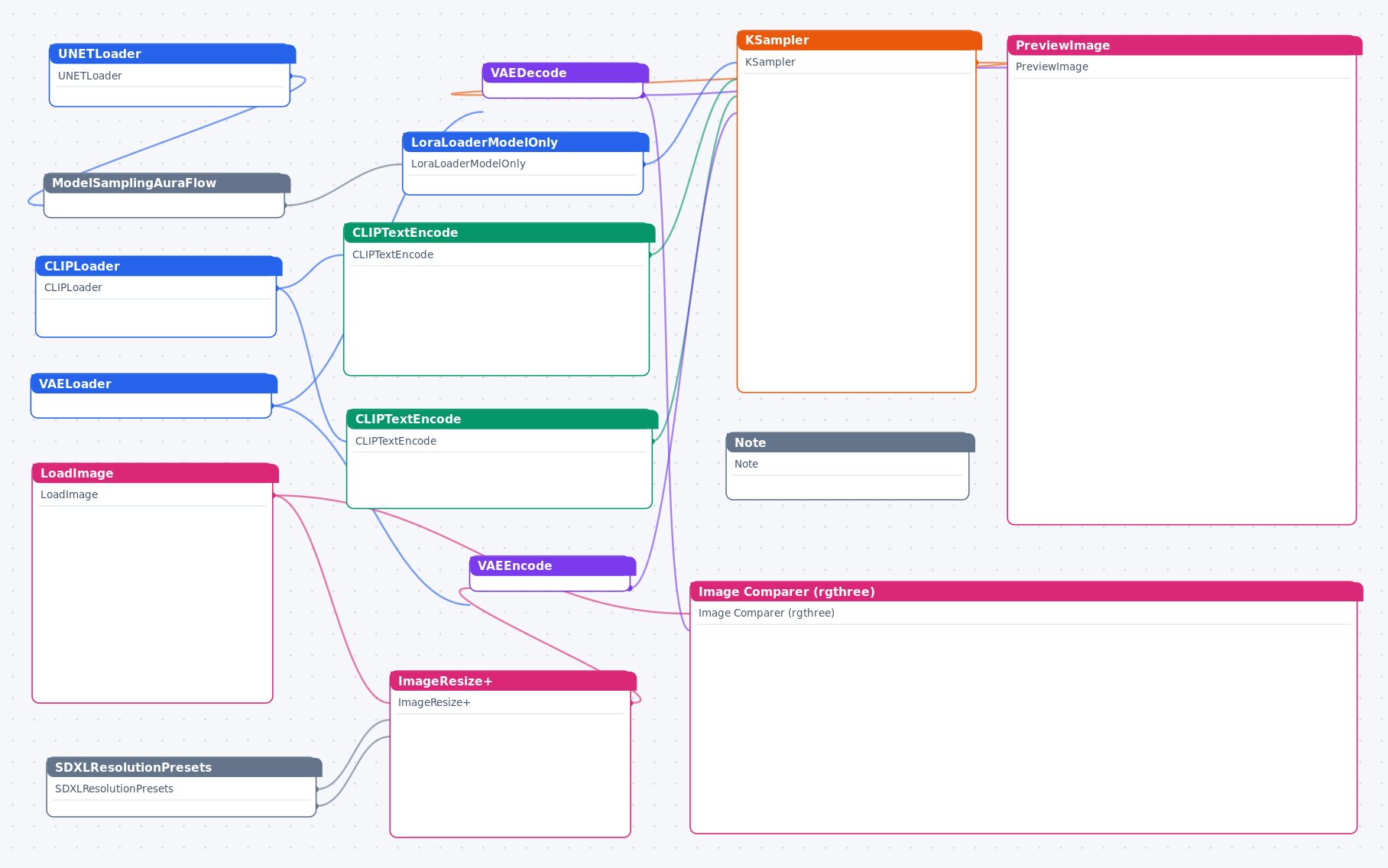Select the PreviewImage node header
This screenshot has height=868, width=1388.
1185,45
